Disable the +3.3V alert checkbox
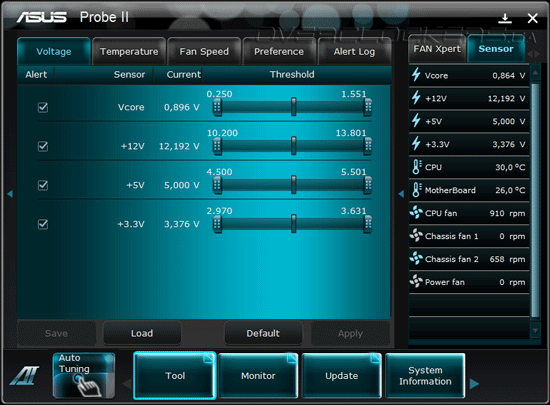550x405 pixels. click(43, 224)
